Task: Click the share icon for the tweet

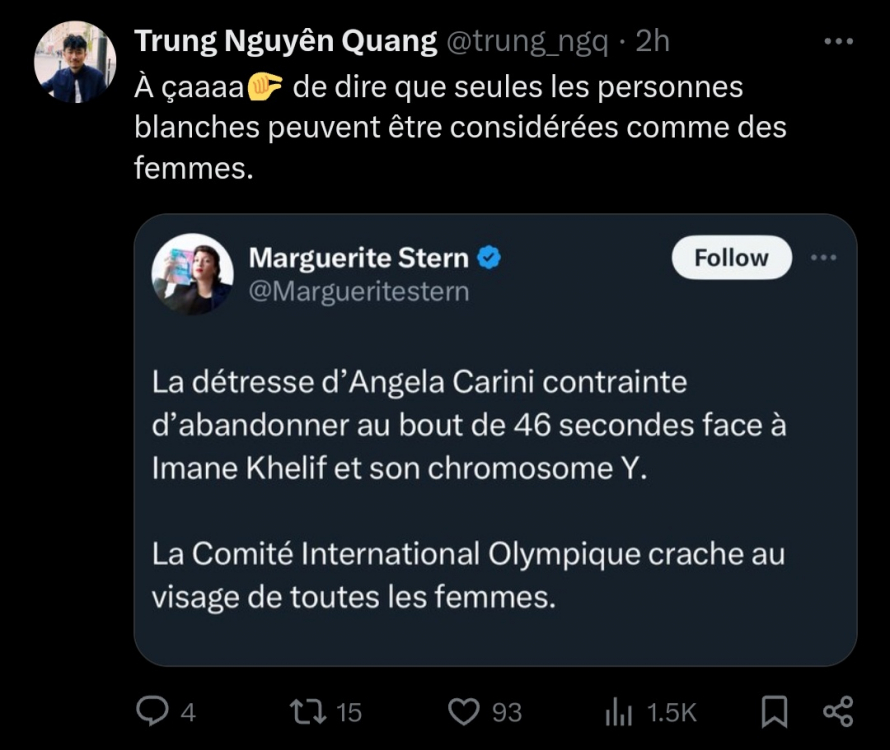Action: pos(837,711)
